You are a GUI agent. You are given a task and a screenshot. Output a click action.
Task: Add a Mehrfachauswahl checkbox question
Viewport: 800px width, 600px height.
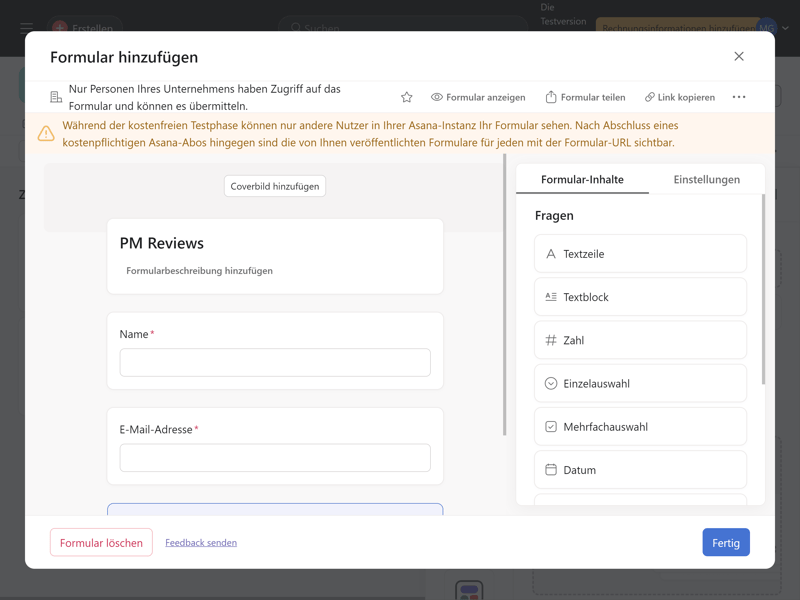pos(640,427)
